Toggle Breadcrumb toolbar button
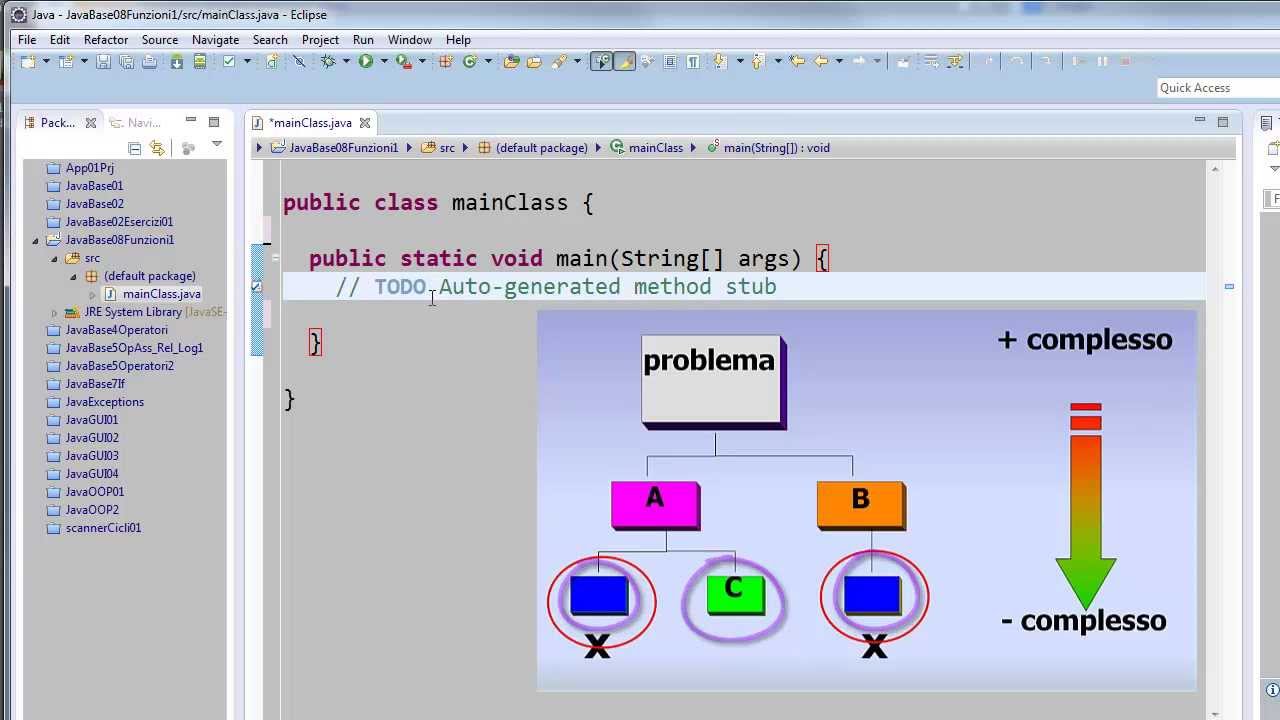 point(601,62)
